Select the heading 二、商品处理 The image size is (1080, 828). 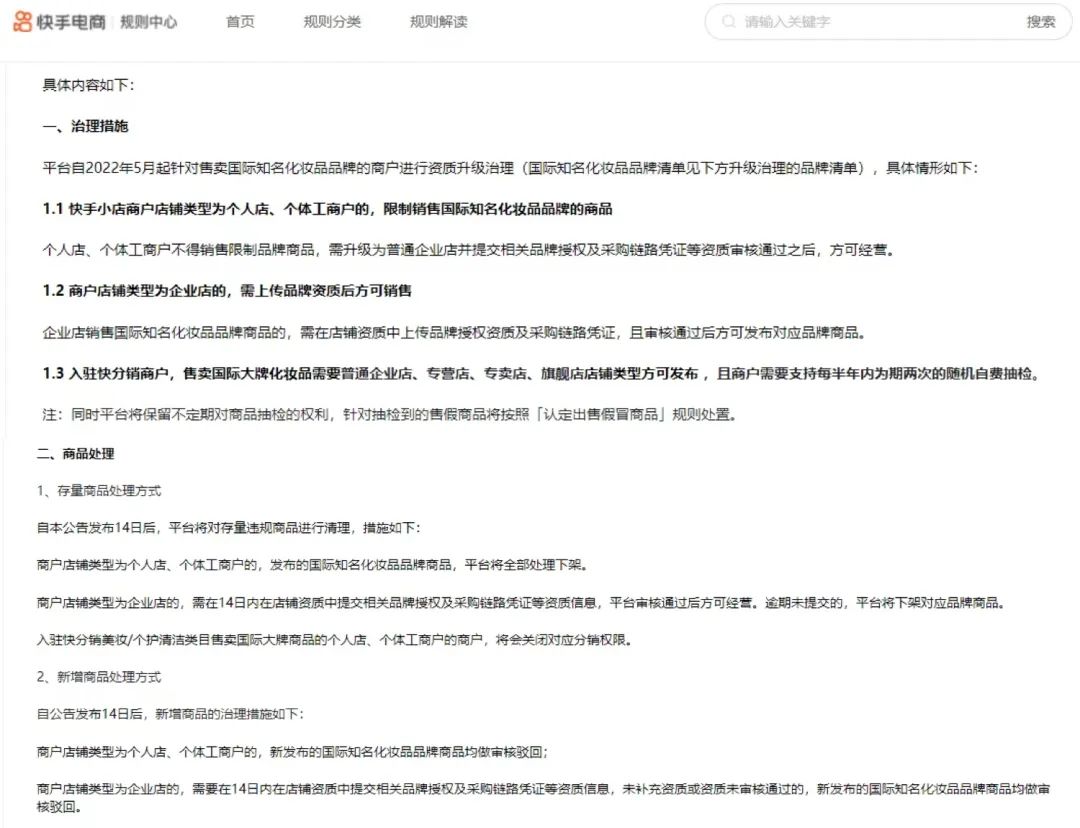[76, 453]
